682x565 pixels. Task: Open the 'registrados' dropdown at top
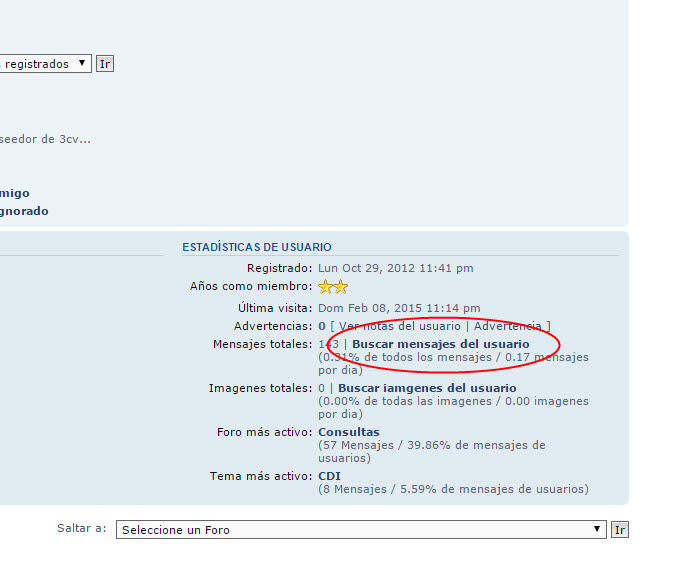click(x=45, y=64)
